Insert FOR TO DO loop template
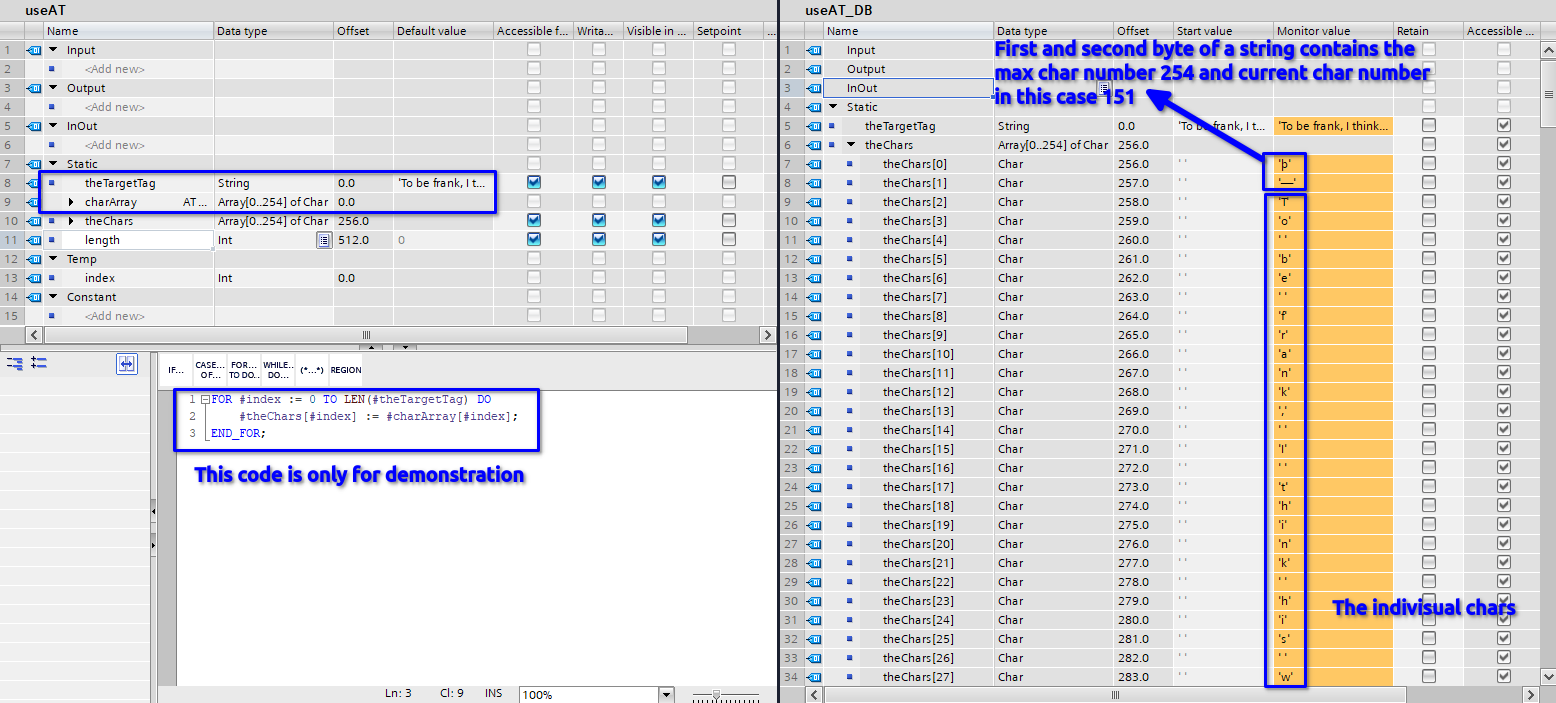This screenshot has width=1556, height=703. pyautogui.click(x=243, y=370)
